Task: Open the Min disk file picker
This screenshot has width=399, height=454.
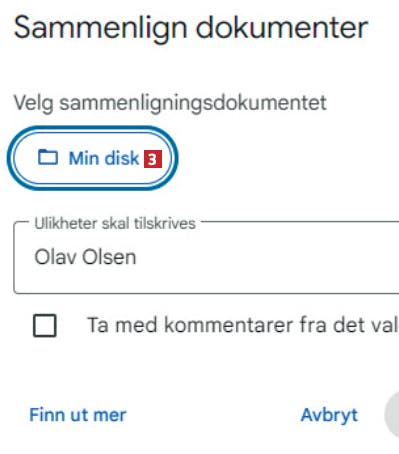Action: (93, 158)
